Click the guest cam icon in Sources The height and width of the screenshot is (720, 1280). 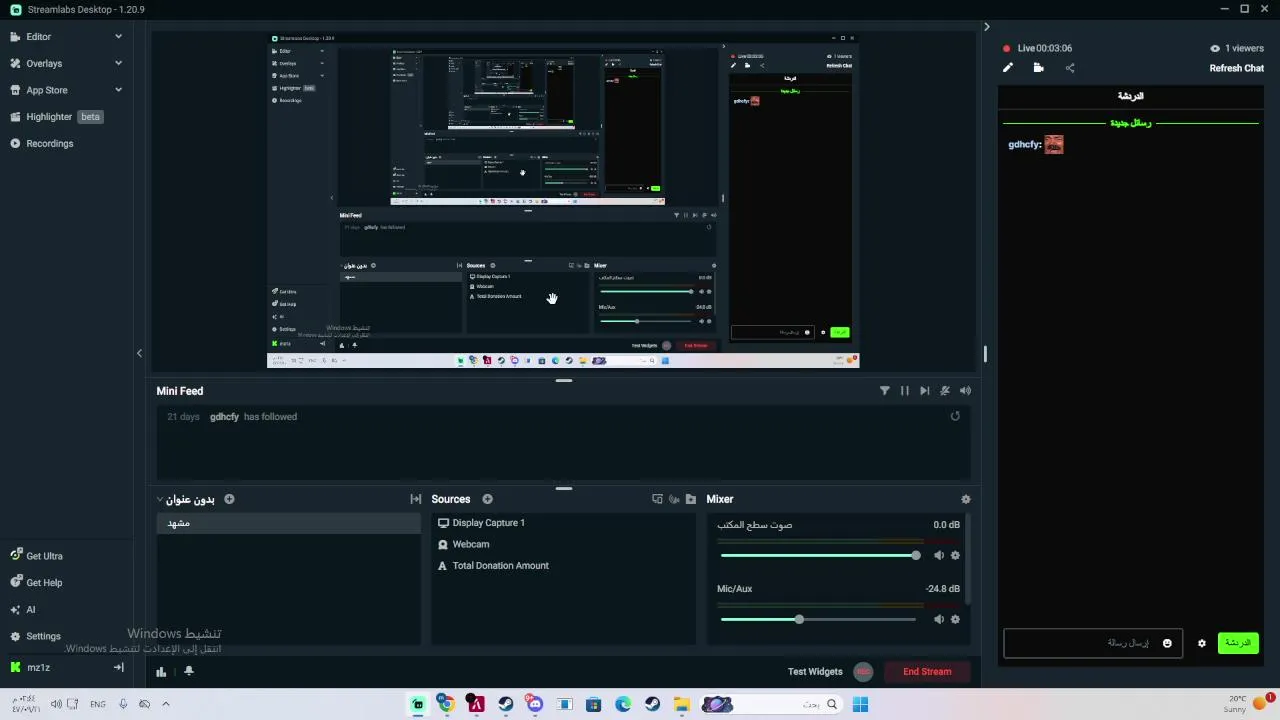coord(674,499)
